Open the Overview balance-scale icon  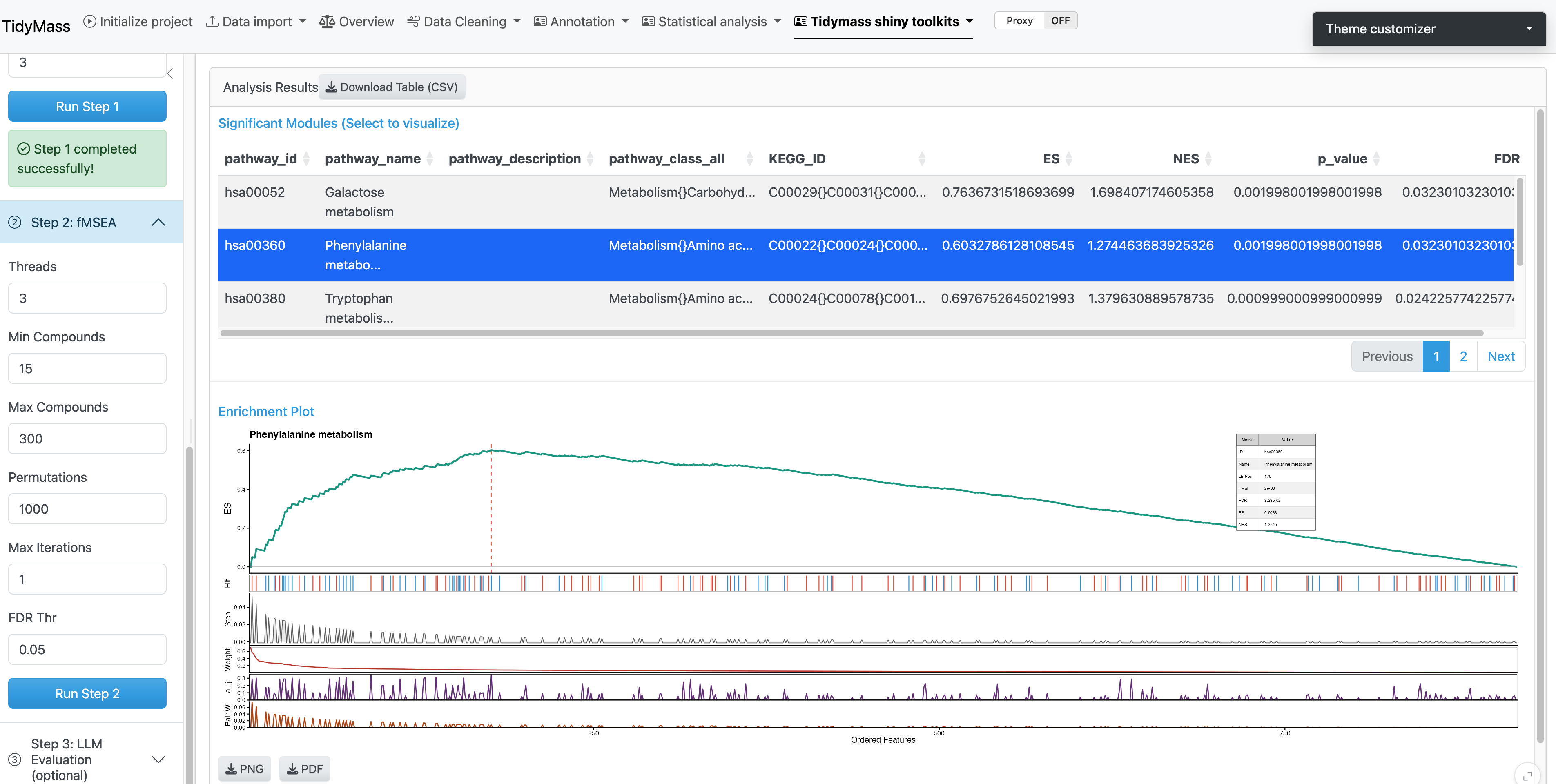pyautogui.click(x=327, y=21)
